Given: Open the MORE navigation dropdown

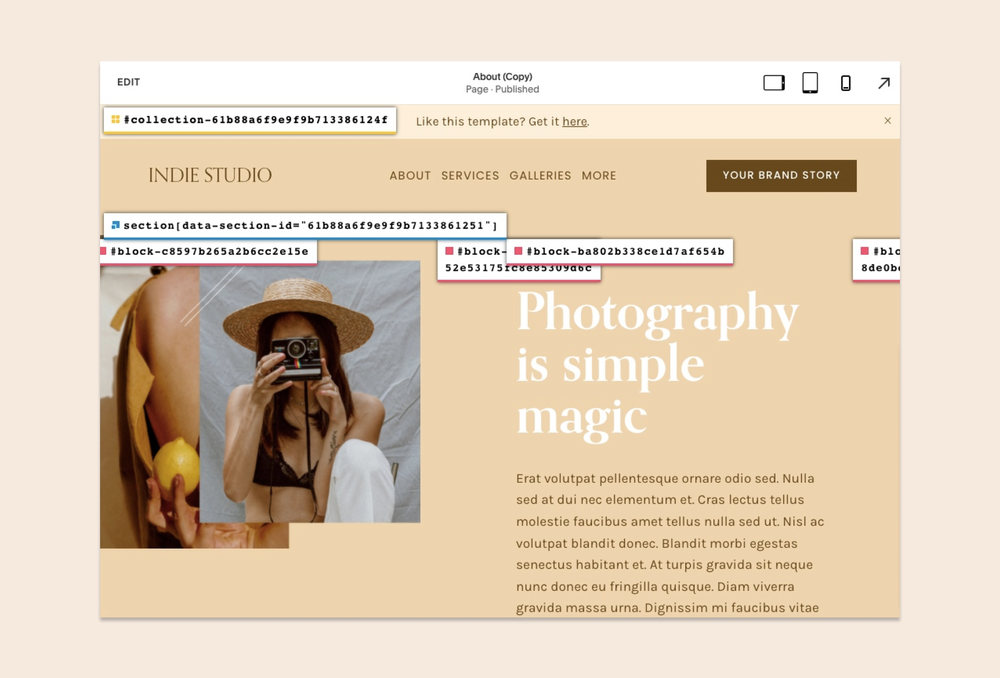Looking at the screenshot, I should [x=598, y=176].
